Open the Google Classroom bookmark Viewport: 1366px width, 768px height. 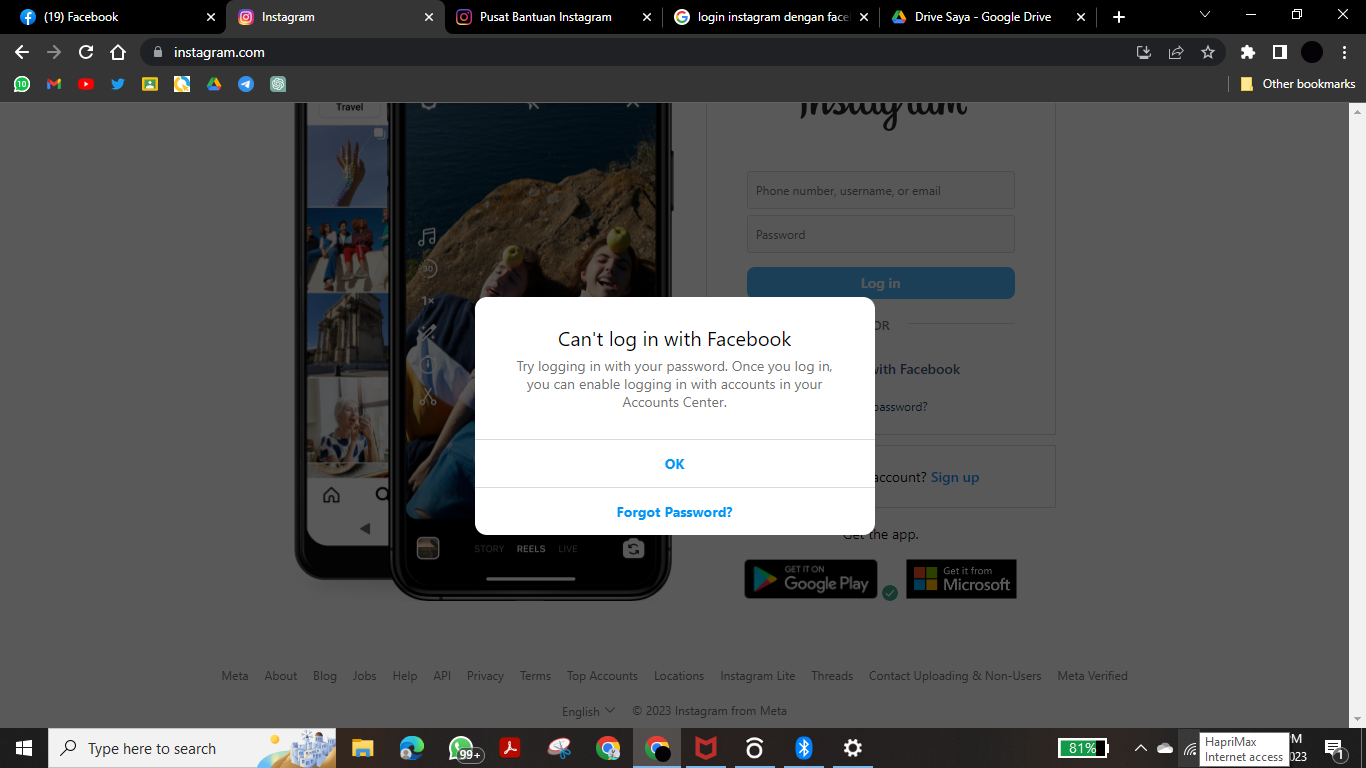[150, 84]
